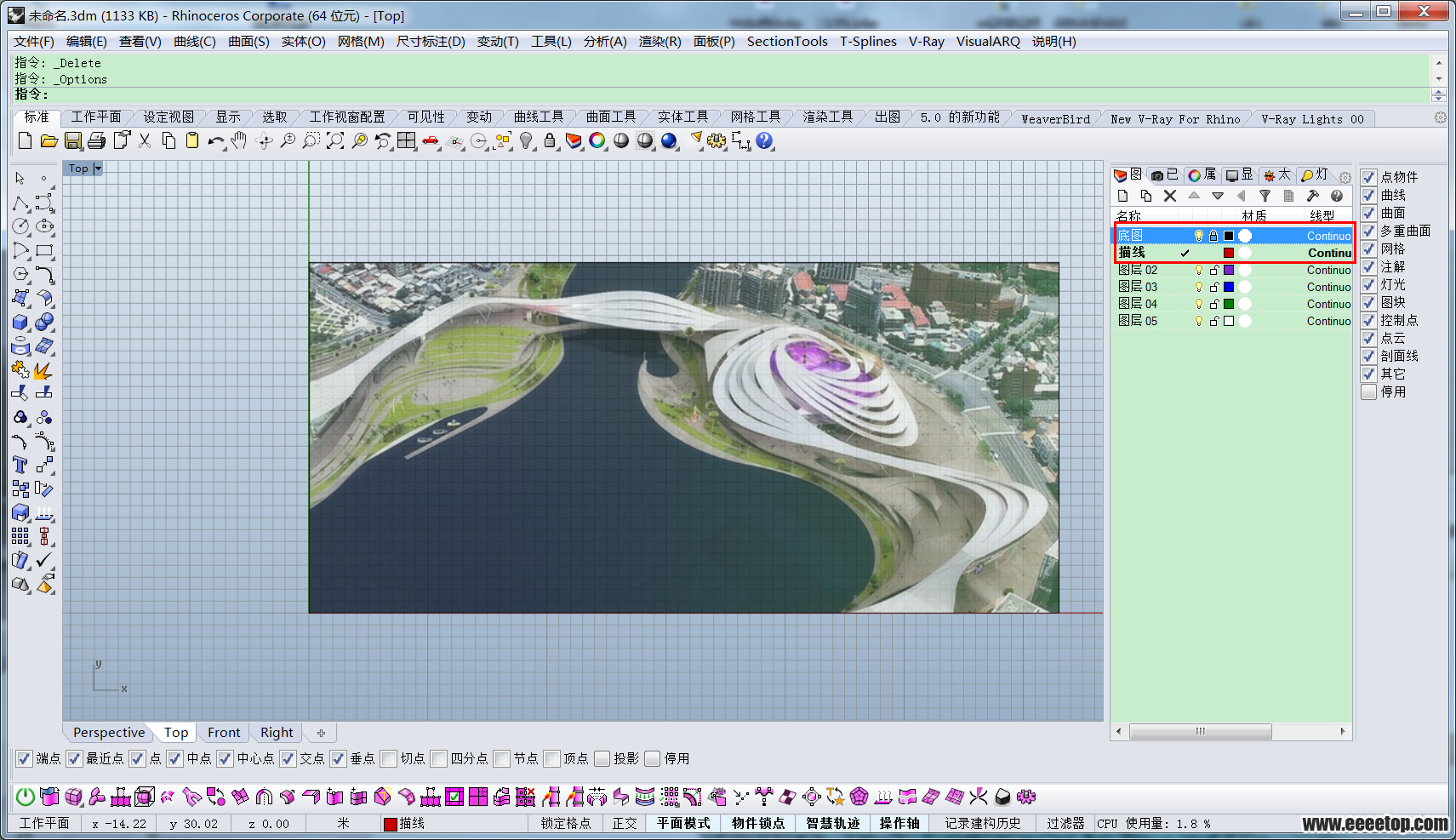Toggle the 中点 midpoint snap checkbox
Image resolution: width=1456 pixels, height=840 pixels.
coord(175,758)
